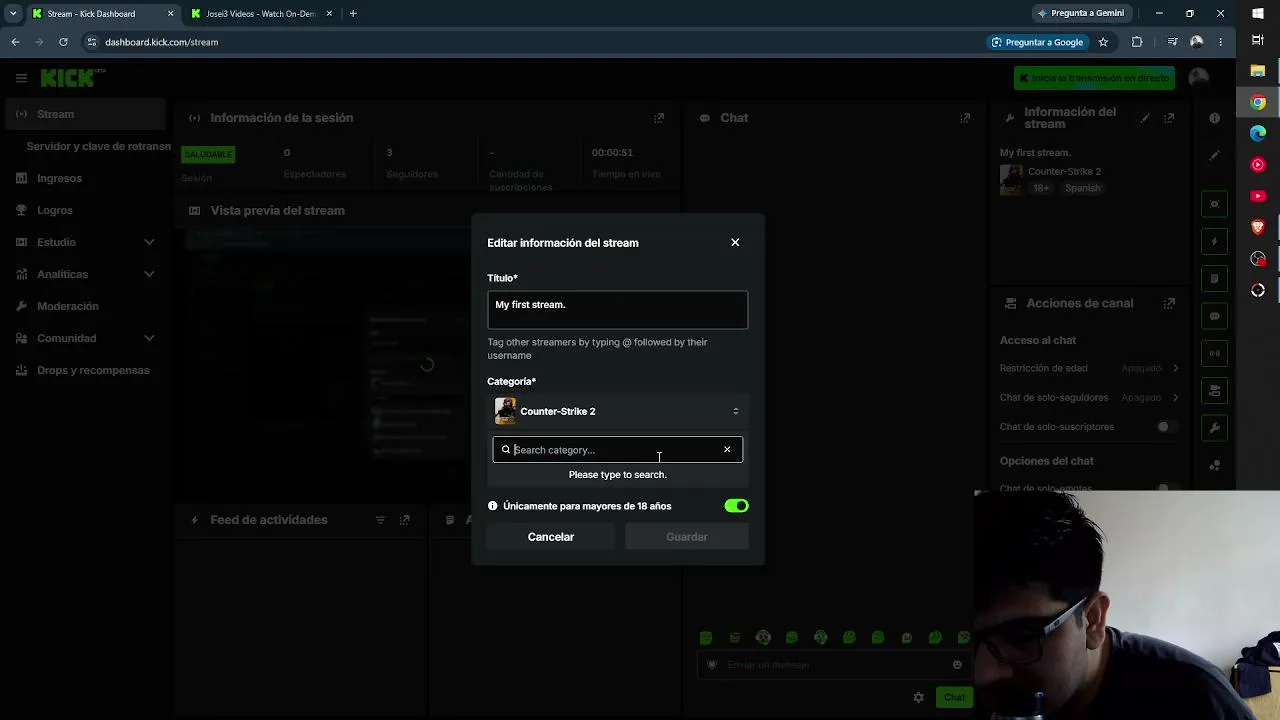1280x720 pixels.
Task: Open chat settings gear icon
Action: [918, 697]
